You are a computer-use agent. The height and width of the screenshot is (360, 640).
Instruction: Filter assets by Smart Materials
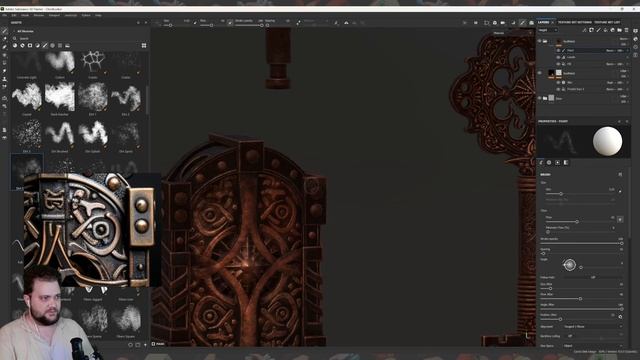(x=22, y=46)
